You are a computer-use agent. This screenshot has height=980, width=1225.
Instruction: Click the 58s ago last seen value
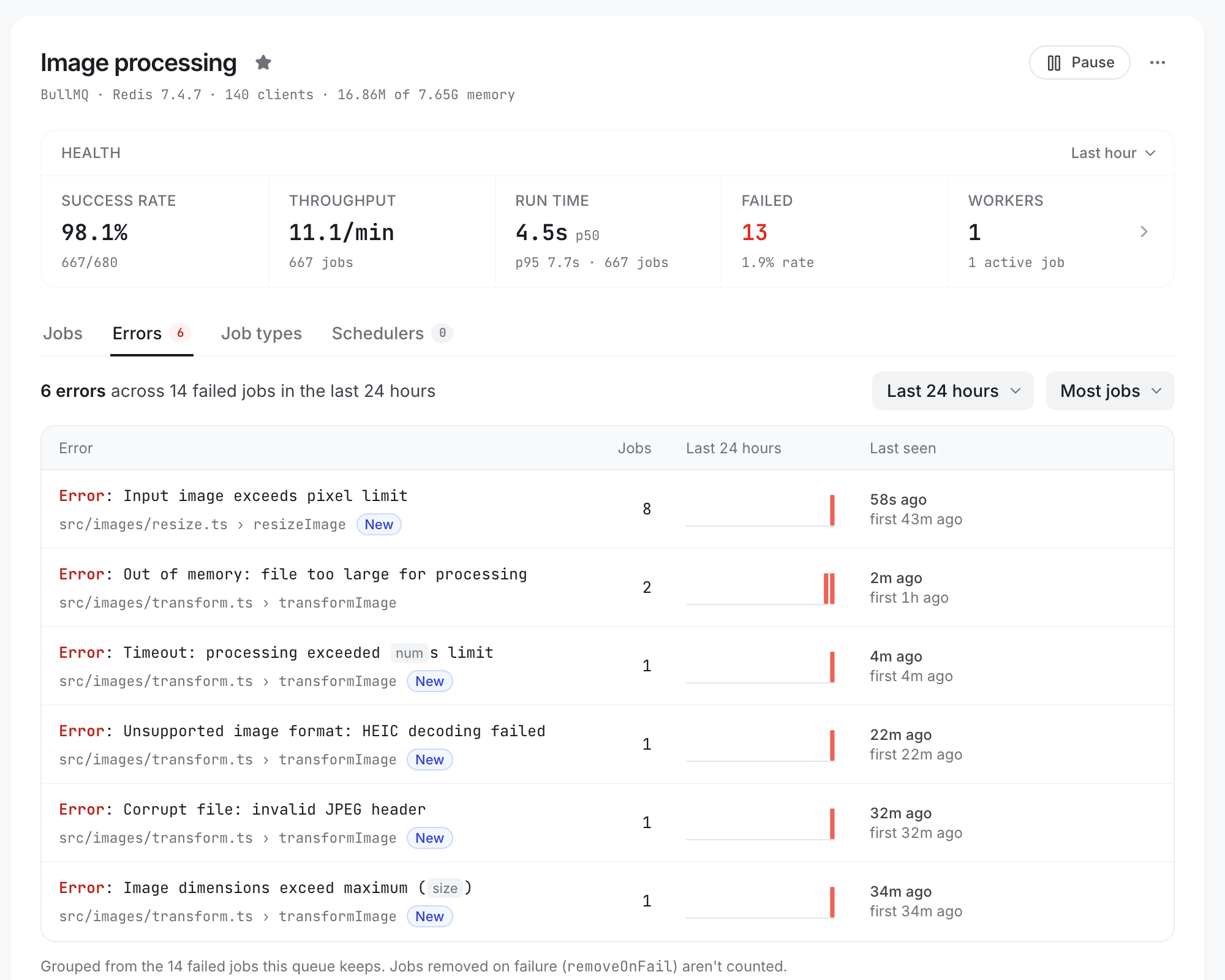(898, 500)
